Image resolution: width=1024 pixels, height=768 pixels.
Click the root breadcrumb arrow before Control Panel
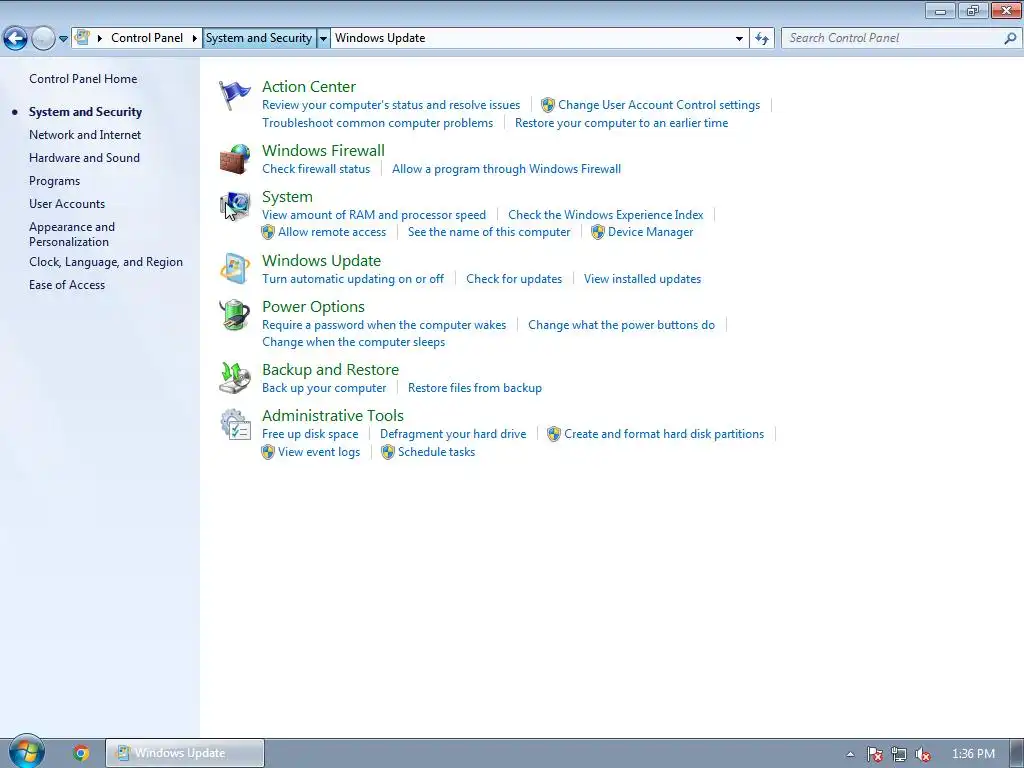point(100,38)
